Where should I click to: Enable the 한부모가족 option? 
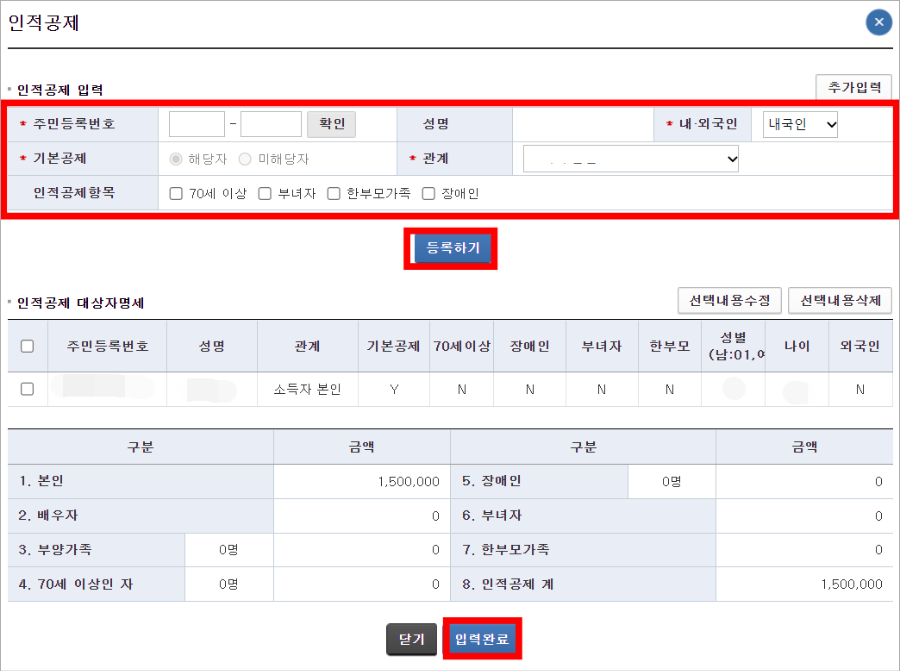click(334, 193)
